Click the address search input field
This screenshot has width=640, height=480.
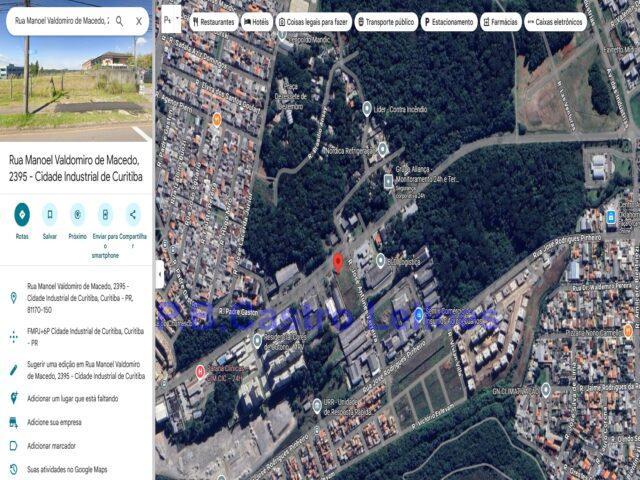tap(61, 21)
